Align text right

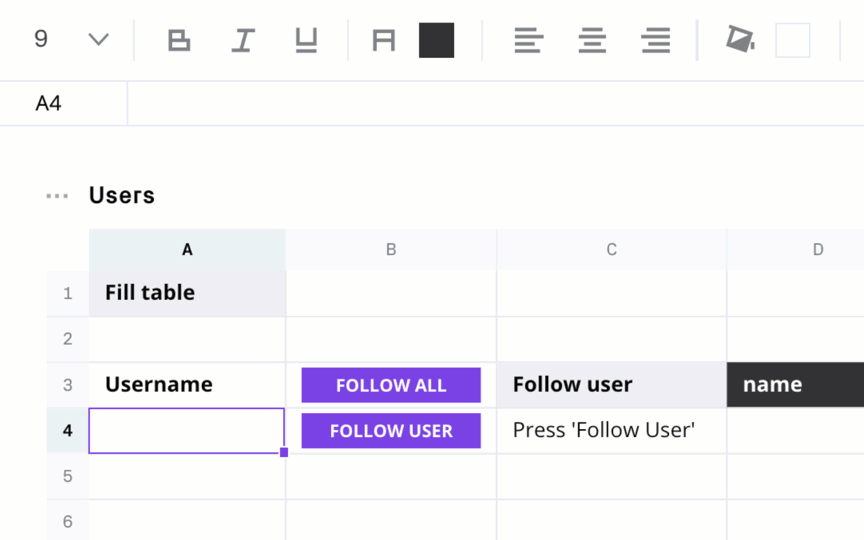(x=656, y=40)
